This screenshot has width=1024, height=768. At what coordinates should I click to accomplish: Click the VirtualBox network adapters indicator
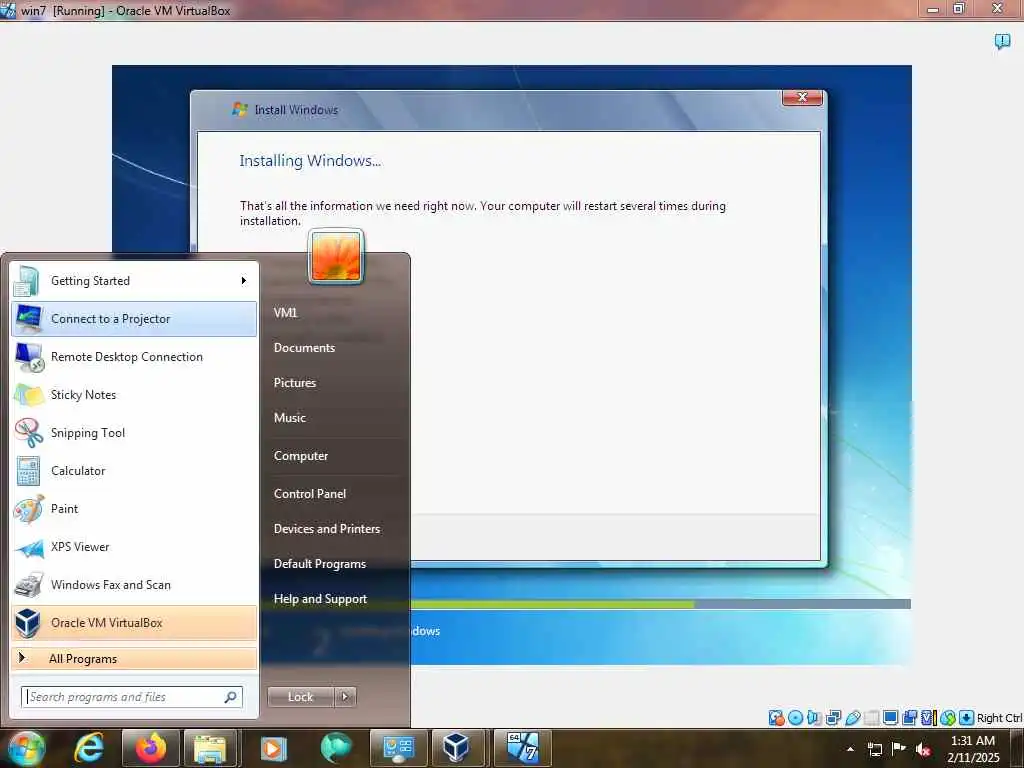click(833, 718)
